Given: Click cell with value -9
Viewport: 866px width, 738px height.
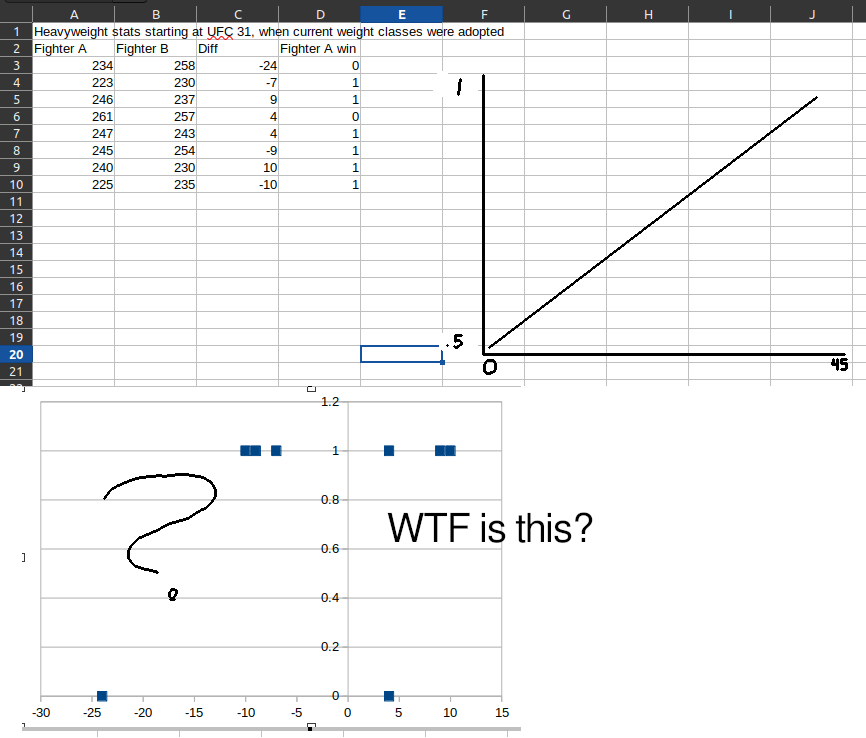Looking at the screenshot, I should click(x=237, y=151).
